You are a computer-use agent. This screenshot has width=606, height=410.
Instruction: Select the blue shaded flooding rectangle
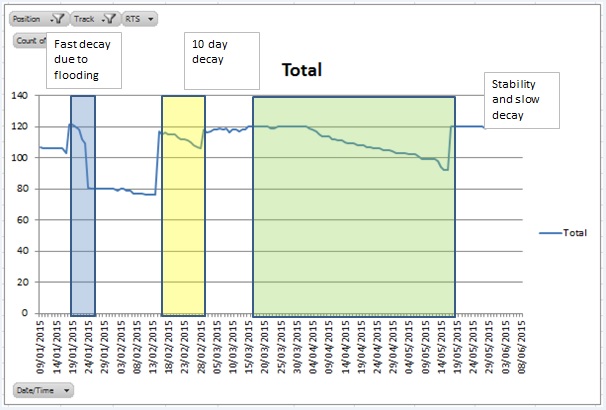coord(83,206)
